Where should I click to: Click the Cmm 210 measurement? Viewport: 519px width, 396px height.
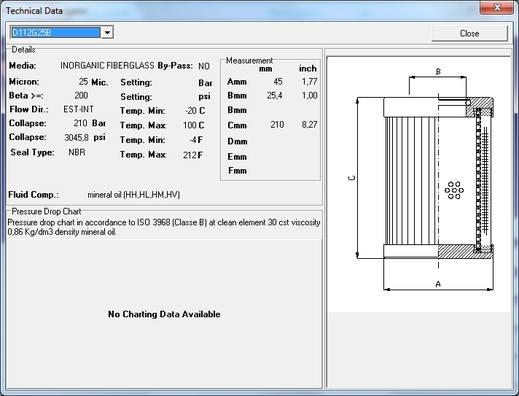[x=277, y=125]
